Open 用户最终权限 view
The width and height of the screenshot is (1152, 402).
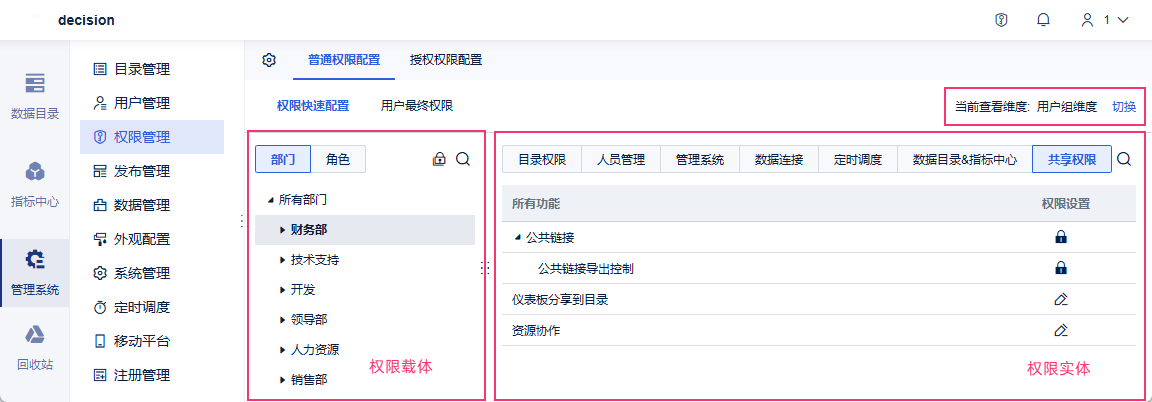click(x=417, y=105)
